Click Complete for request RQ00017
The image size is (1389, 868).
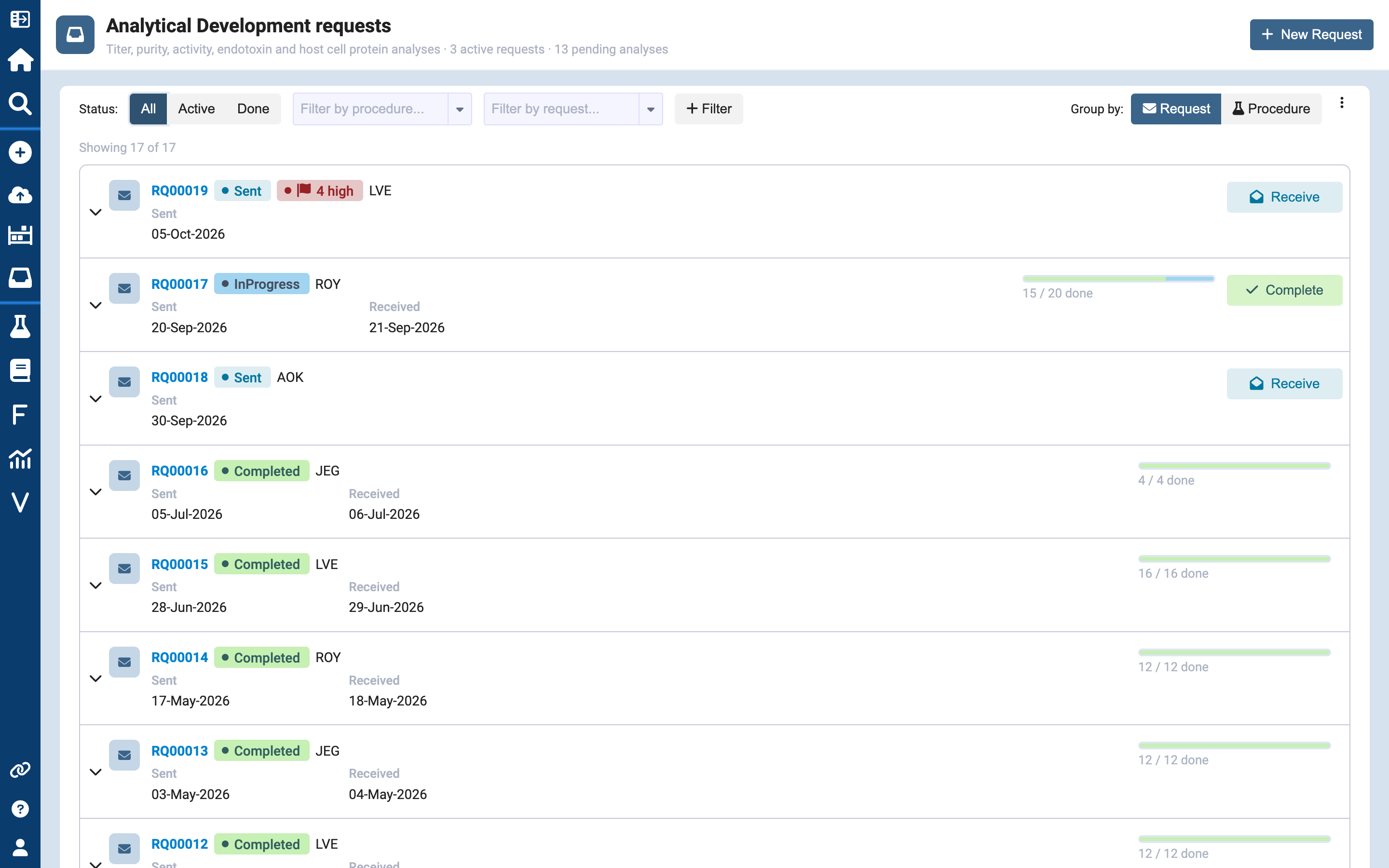click(1284, 290)
